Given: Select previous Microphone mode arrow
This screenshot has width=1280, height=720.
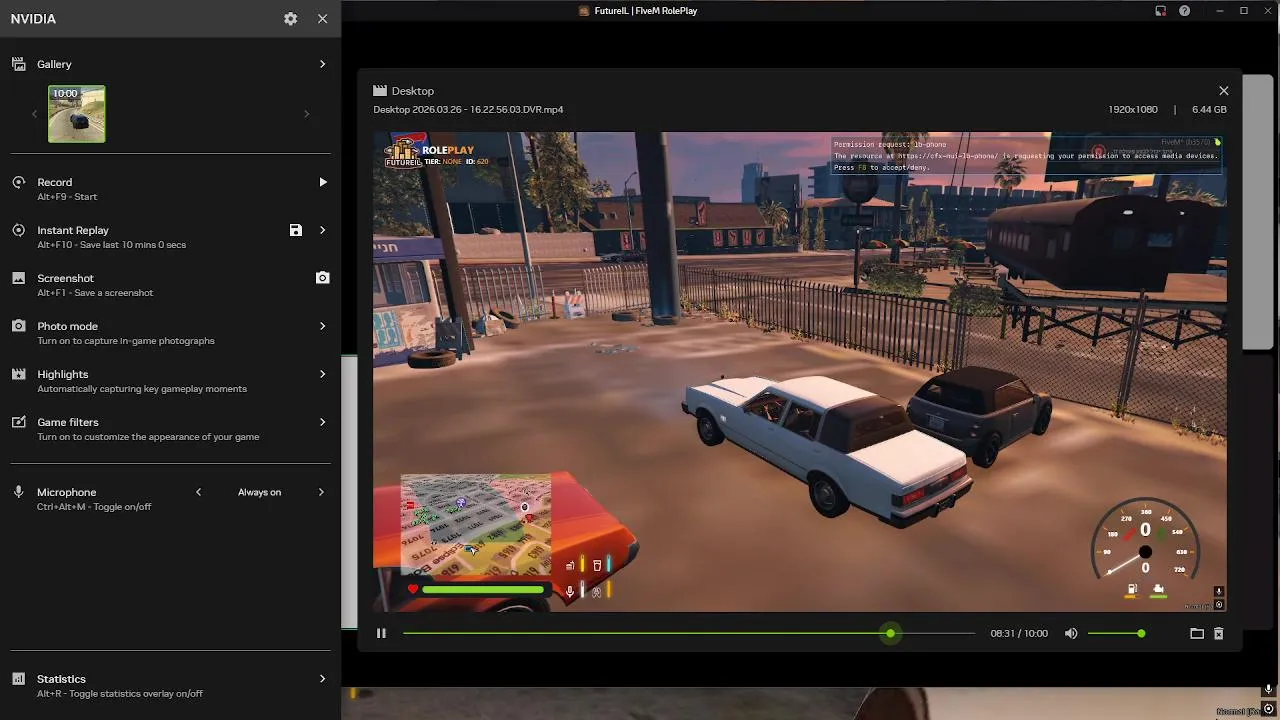Looking at the screenshot, I should point(198,492).
